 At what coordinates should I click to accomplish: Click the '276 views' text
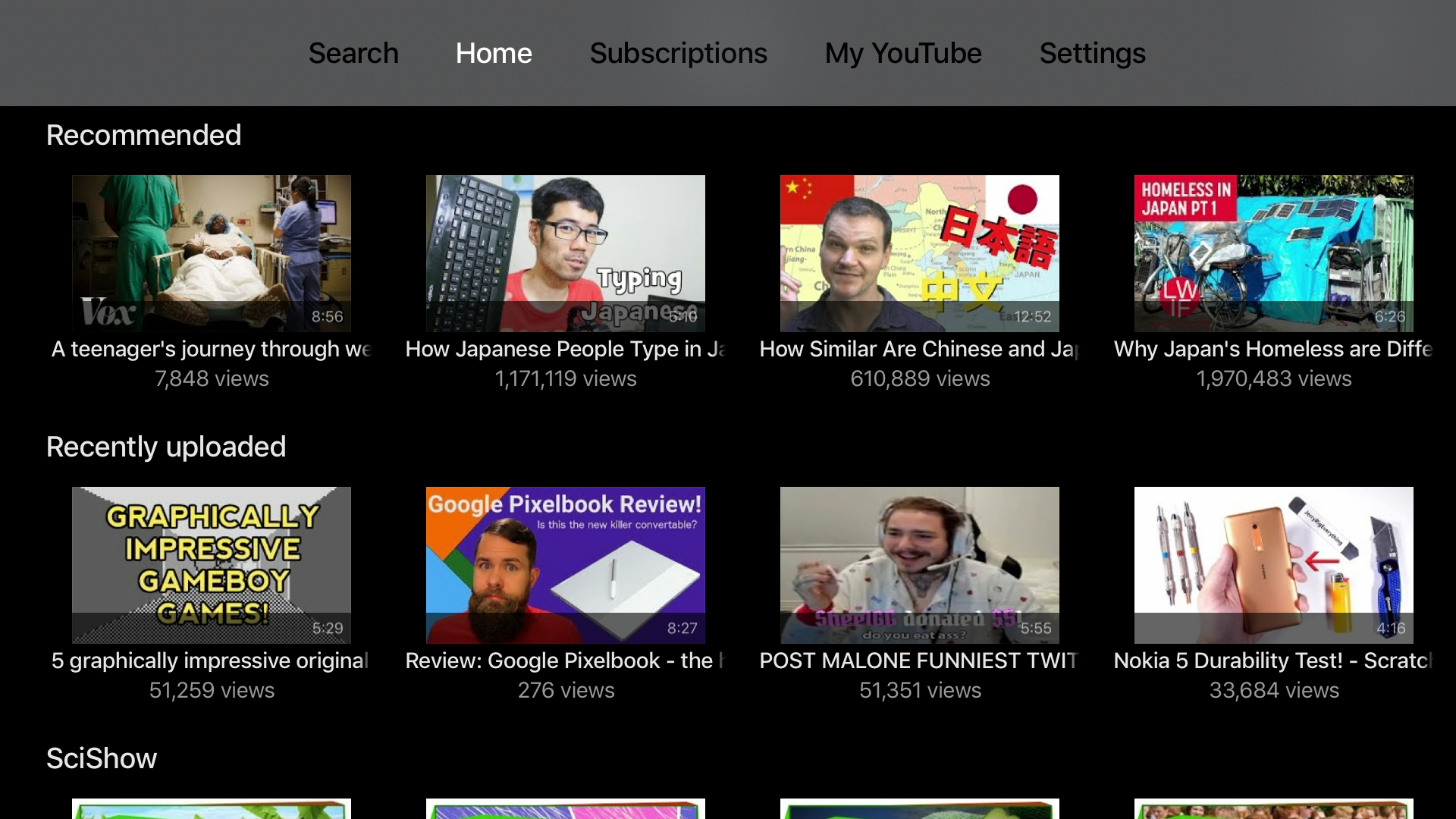click(x=566, y=690)
